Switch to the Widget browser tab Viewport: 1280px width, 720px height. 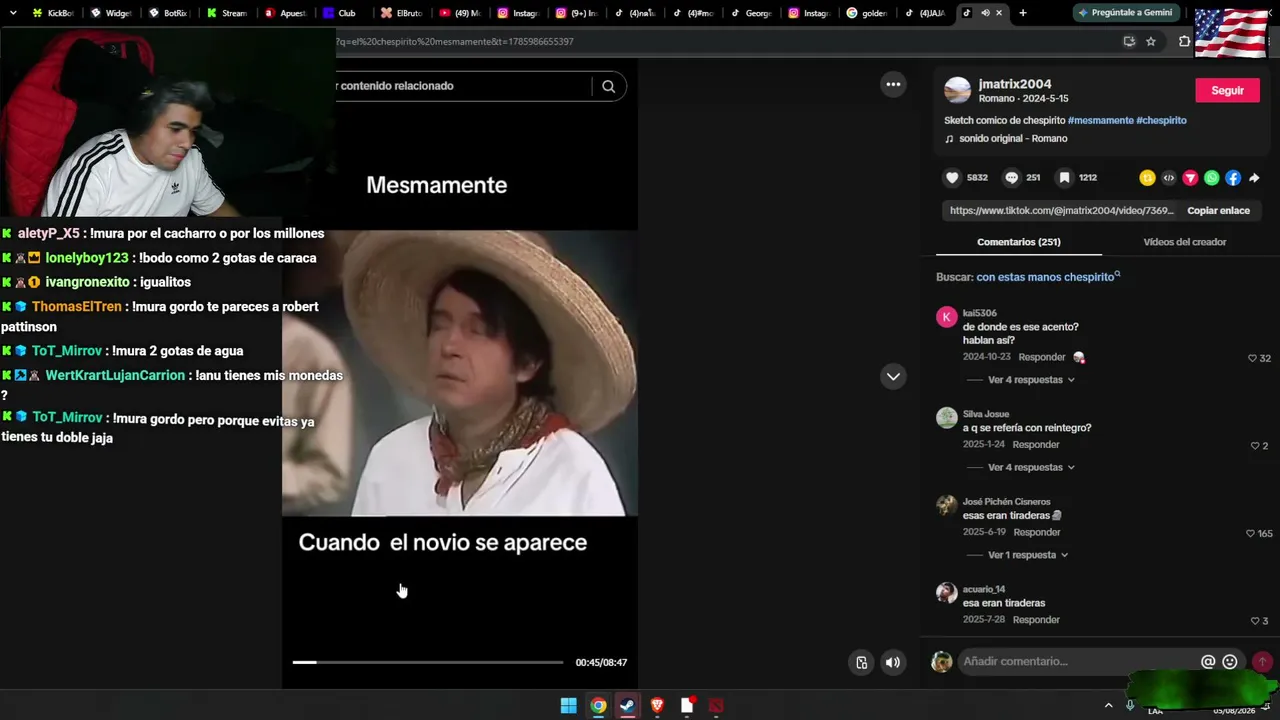point(112,13)
